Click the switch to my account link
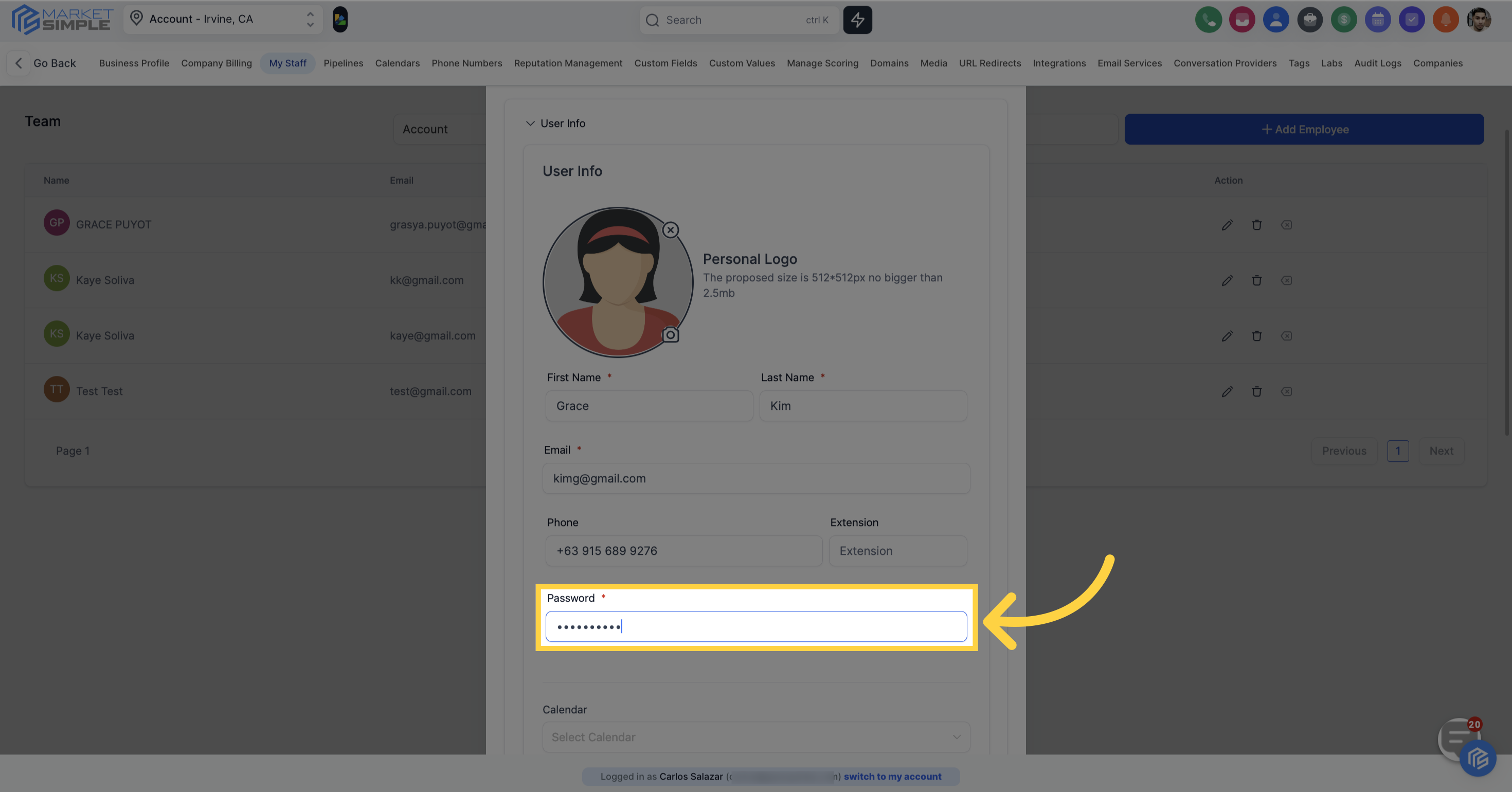1512x792 pixels. 893,776
